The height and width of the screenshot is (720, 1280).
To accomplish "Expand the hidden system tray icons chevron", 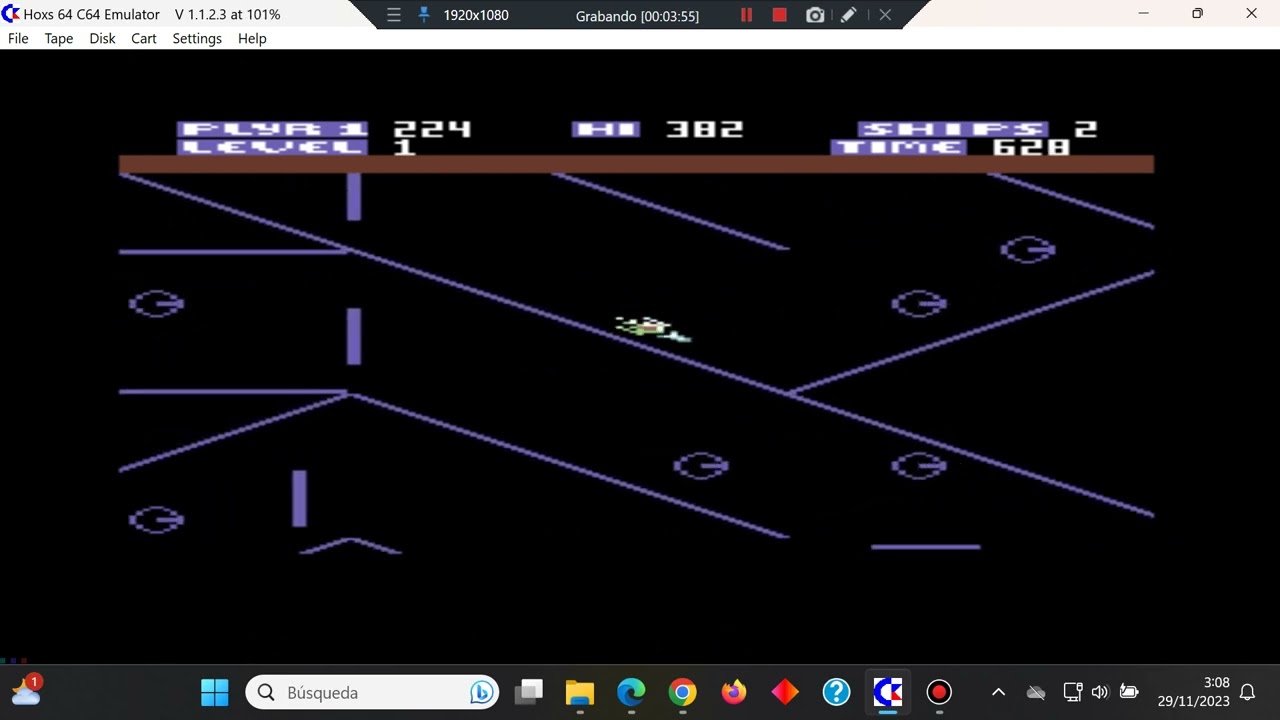I will click(x=998, y=692).
